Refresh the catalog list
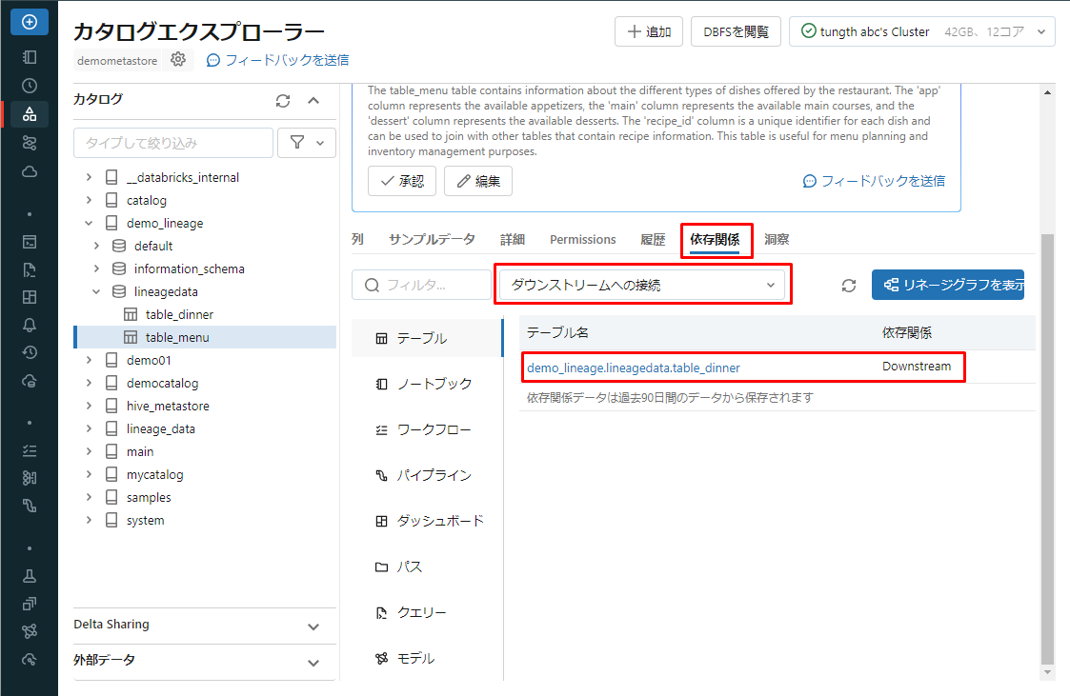Viewport: 1070px width, 696px height. (x=283, y=101)
